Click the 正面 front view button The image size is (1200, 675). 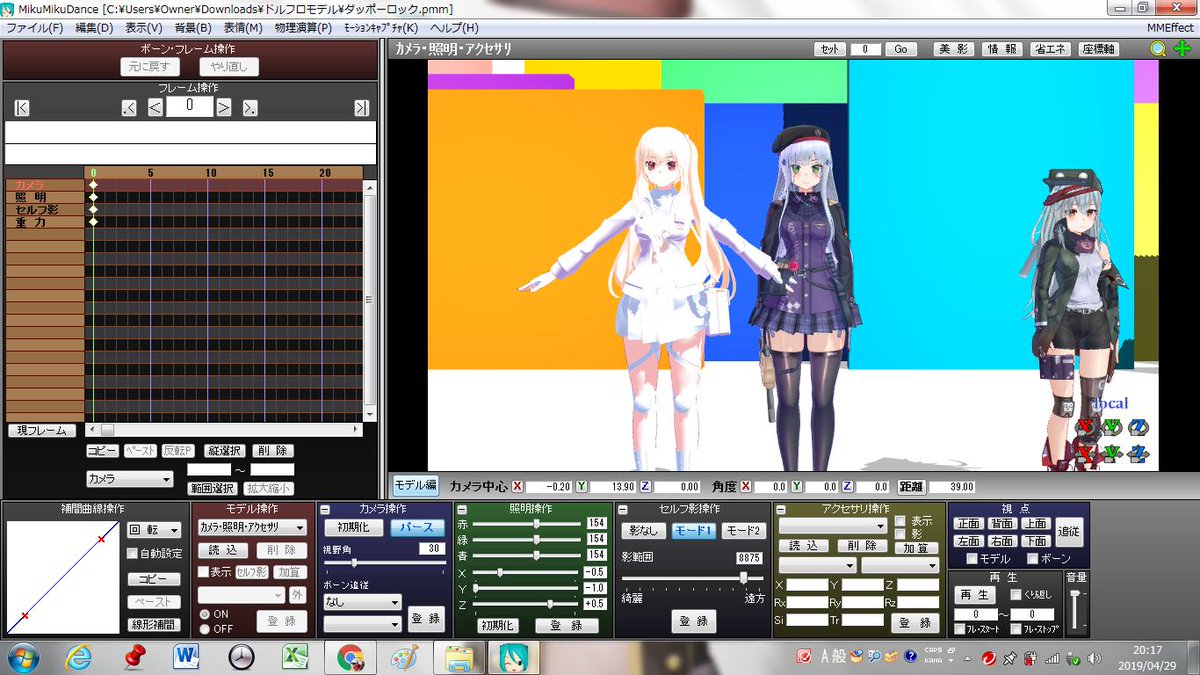(969, 523)
